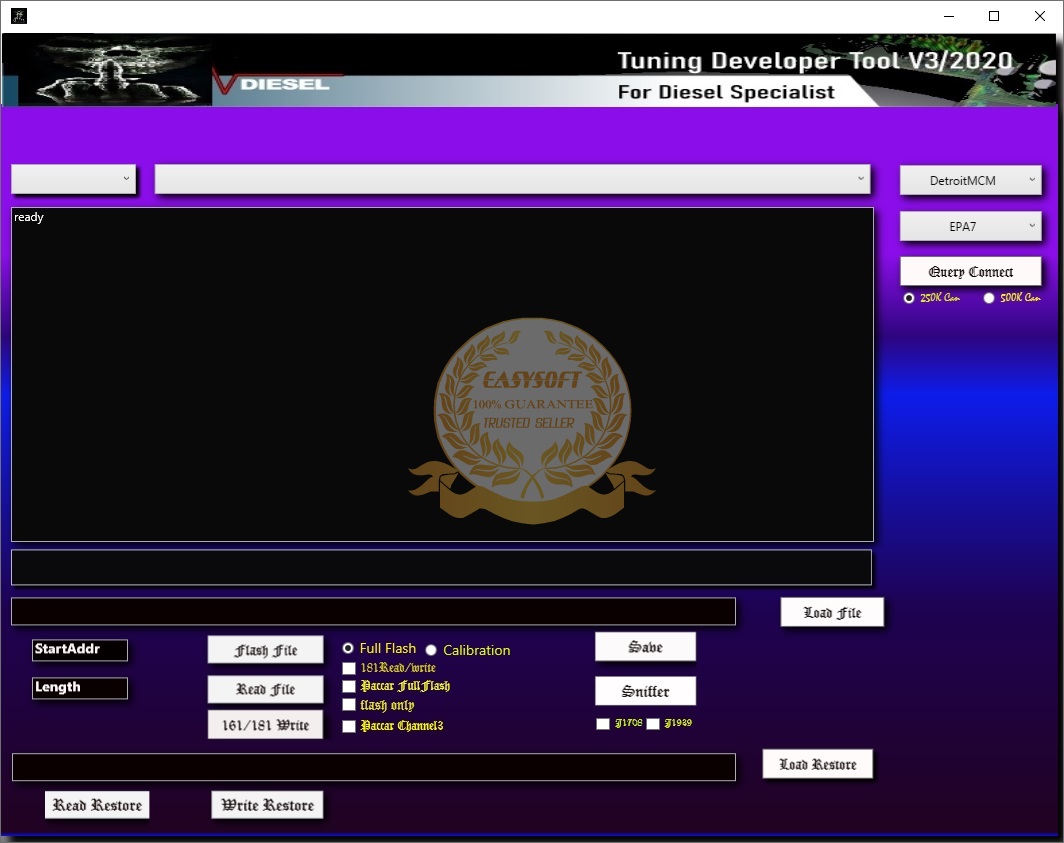Image resolution: width=1064 pixels, height=843 pixels.
Task: Tick the Paccar FullFlash checkbox
Action: coord(349,686)
